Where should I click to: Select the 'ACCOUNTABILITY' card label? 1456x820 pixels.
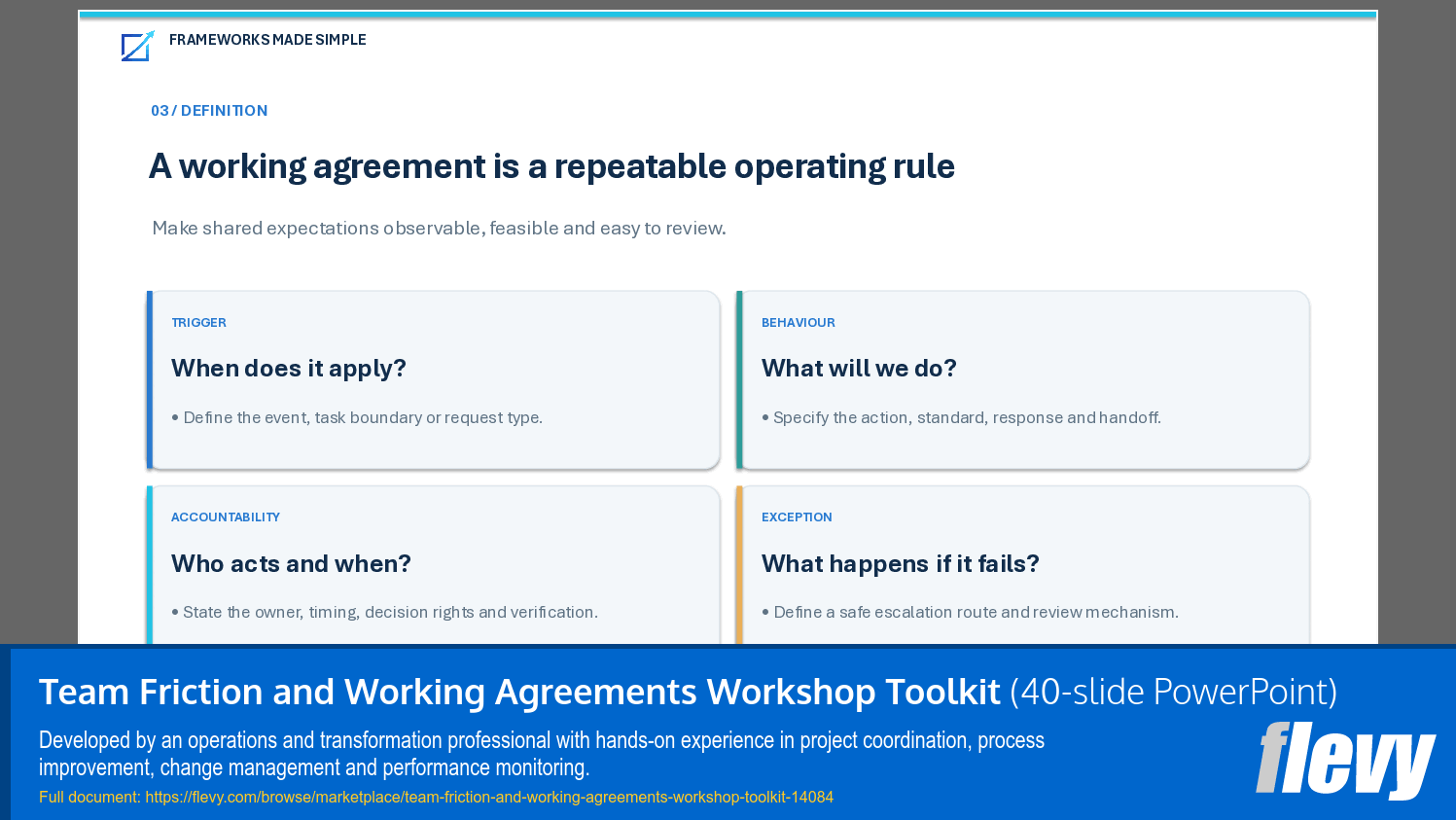coord(226,517)
